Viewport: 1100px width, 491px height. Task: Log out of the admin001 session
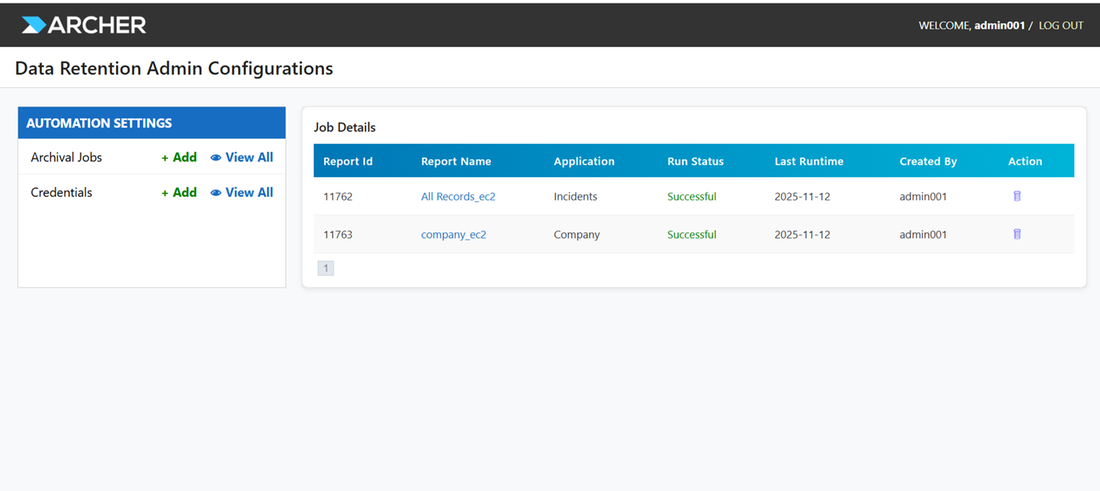click(1061, 25)
